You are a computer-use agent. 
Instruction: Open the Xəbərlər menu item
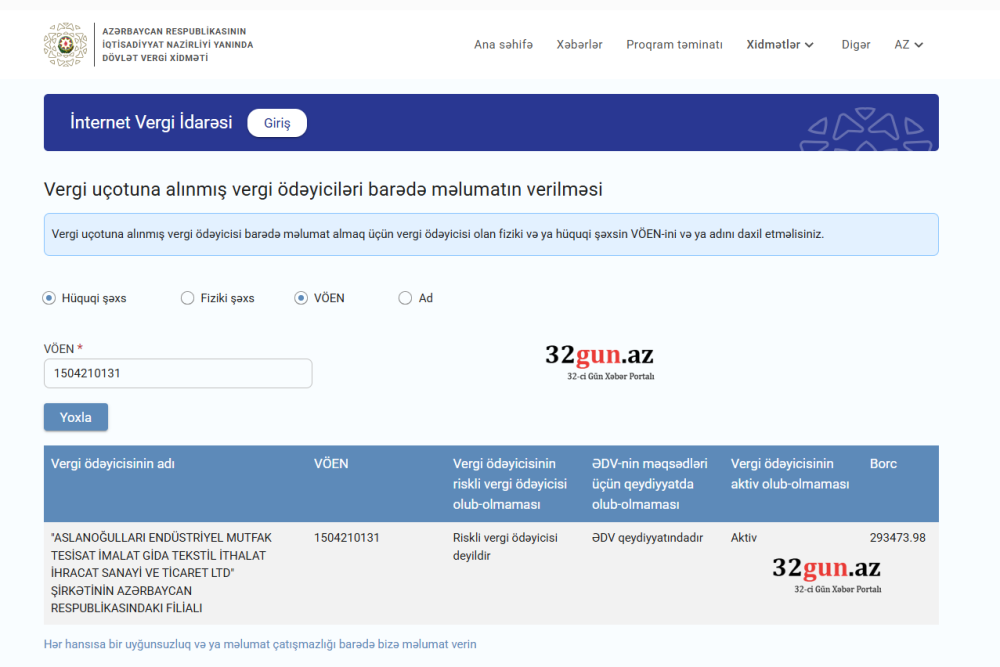tap(579, 45)
